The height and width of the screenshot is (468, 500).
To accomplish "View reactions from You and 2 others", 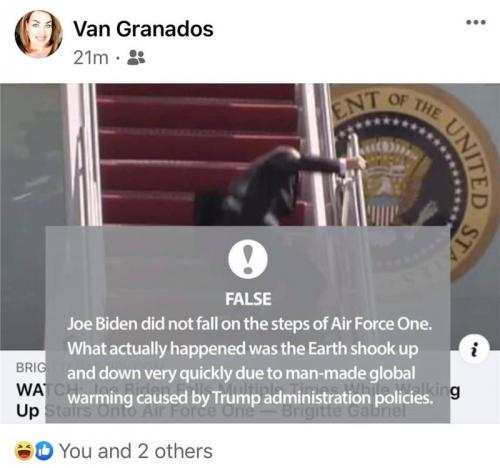I will click(136, 451).
